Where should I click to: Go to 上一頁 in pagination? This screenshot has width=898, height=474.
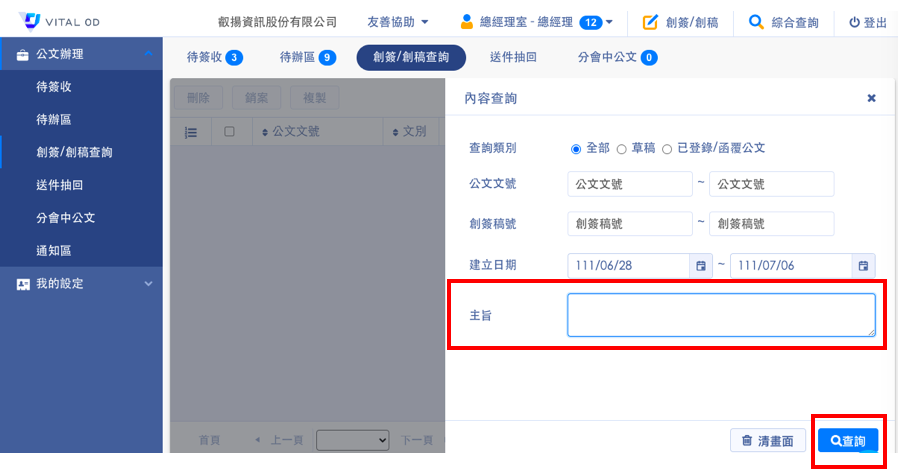(280, 440)
